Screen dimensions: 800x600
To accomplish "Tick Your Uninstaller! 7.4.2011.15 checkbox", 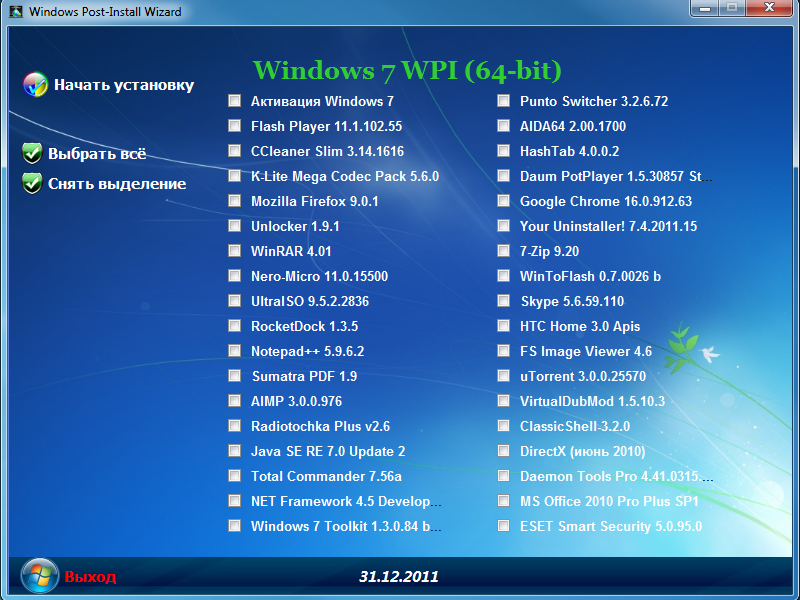I will click(504, 226).
